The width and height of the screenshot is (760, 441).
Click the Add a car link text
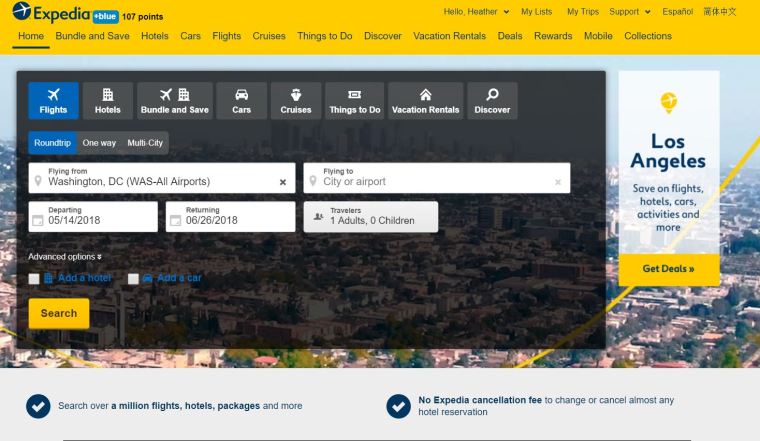coord(179,278)
